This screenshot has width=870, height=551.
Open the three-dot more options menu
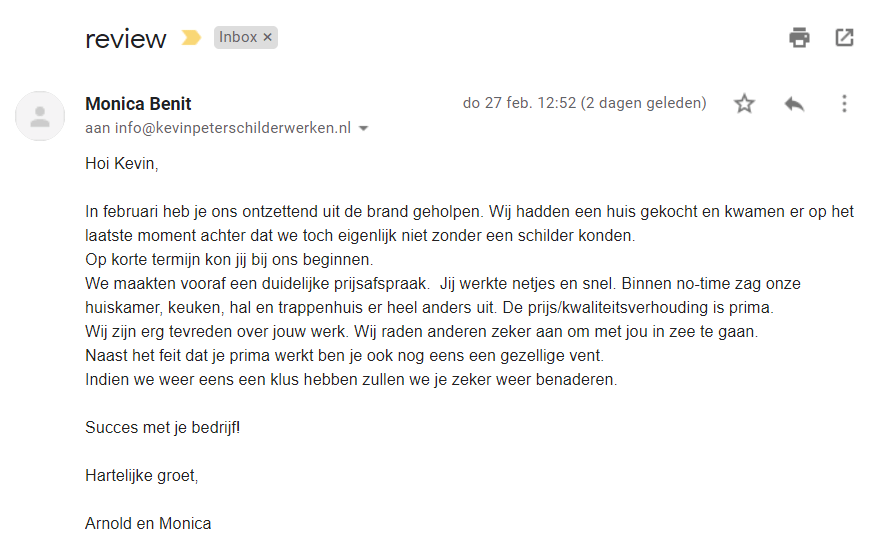pyautogui.click(x=844, y=103)
